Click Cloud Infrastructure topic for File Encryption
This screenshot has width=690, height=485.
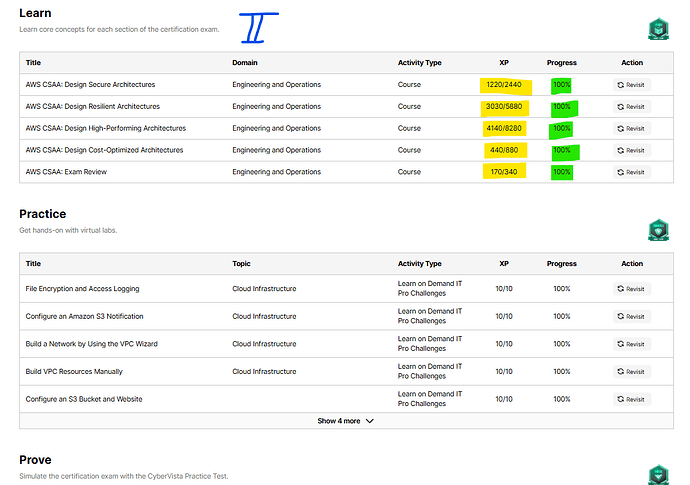pos(264,289)
